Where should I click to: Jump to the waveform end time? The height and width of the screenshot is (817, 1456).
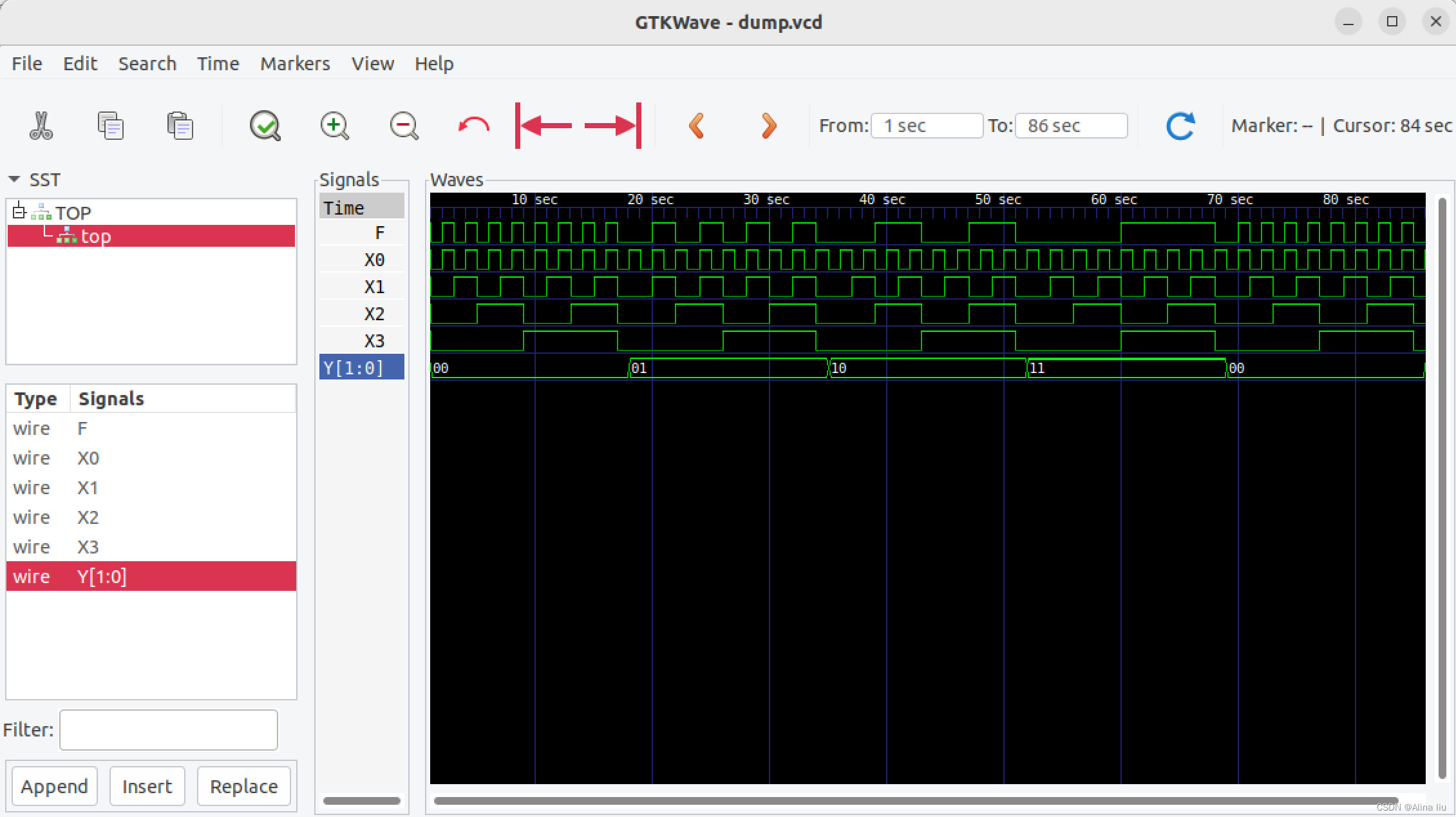(613, 126)
